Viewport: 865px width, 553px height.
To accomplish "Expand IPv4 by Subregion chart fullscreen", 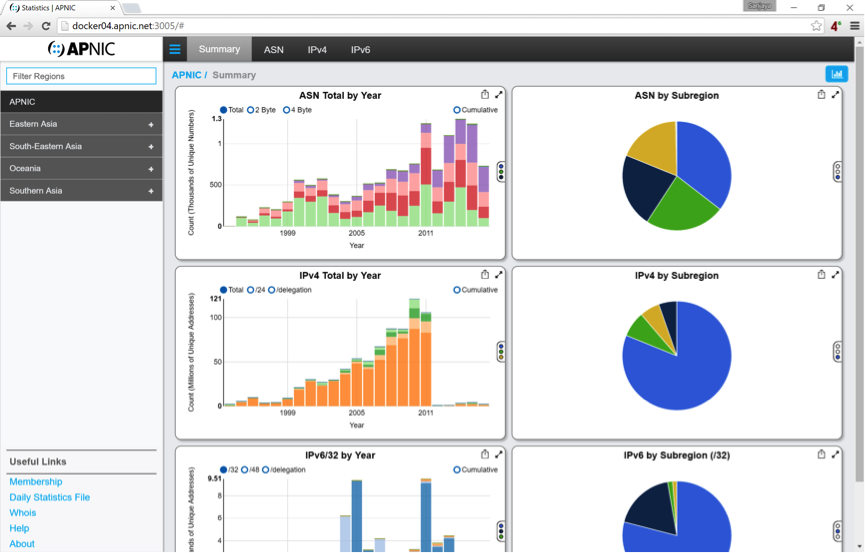I will [x=835, y=274].
